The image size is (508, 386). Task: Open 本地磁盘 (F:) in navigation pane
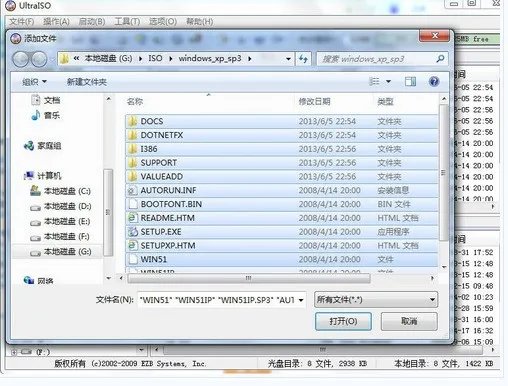[x=60, y=237]
